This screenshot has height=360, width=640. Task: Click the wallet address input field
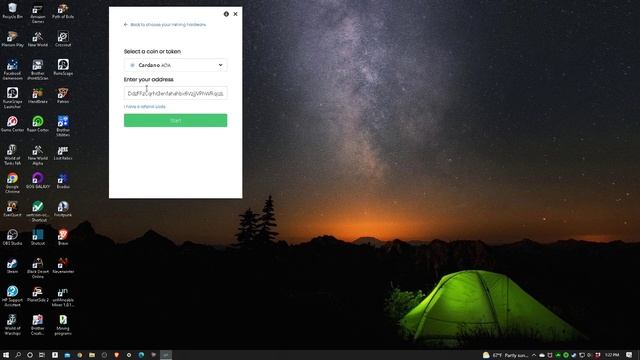pyautogui.click(x=176, y=93)
